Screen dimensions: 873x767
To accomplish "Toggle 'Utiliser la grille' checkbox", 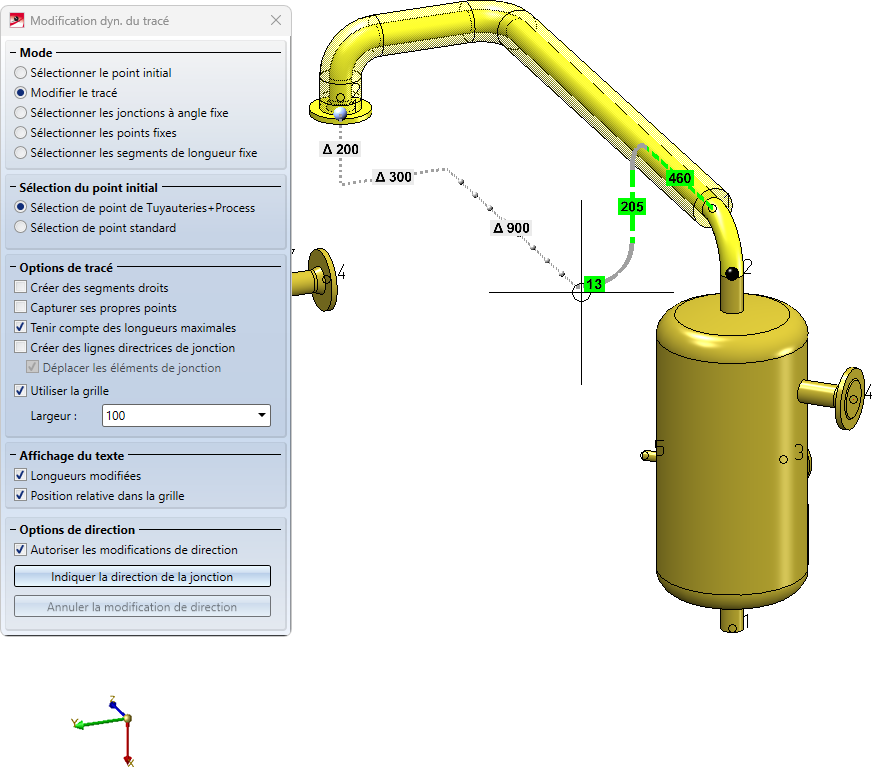I will [x=21, y=391].
